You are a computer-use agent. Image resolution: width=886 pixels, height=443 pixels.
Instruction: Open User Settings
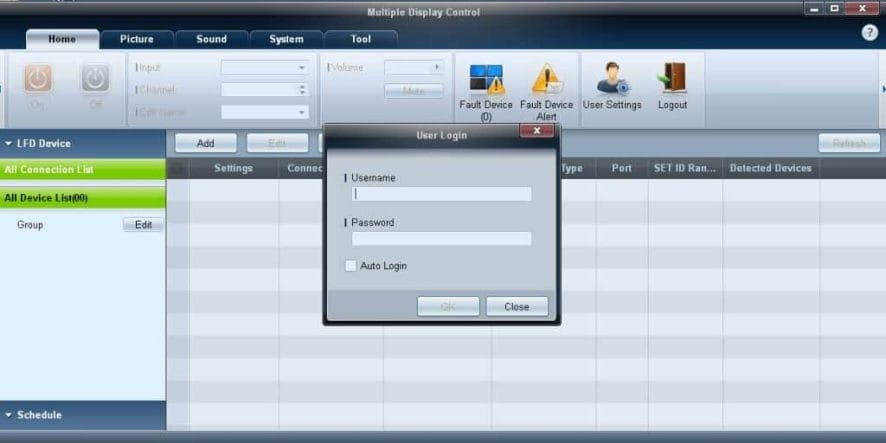click(612, 79)
